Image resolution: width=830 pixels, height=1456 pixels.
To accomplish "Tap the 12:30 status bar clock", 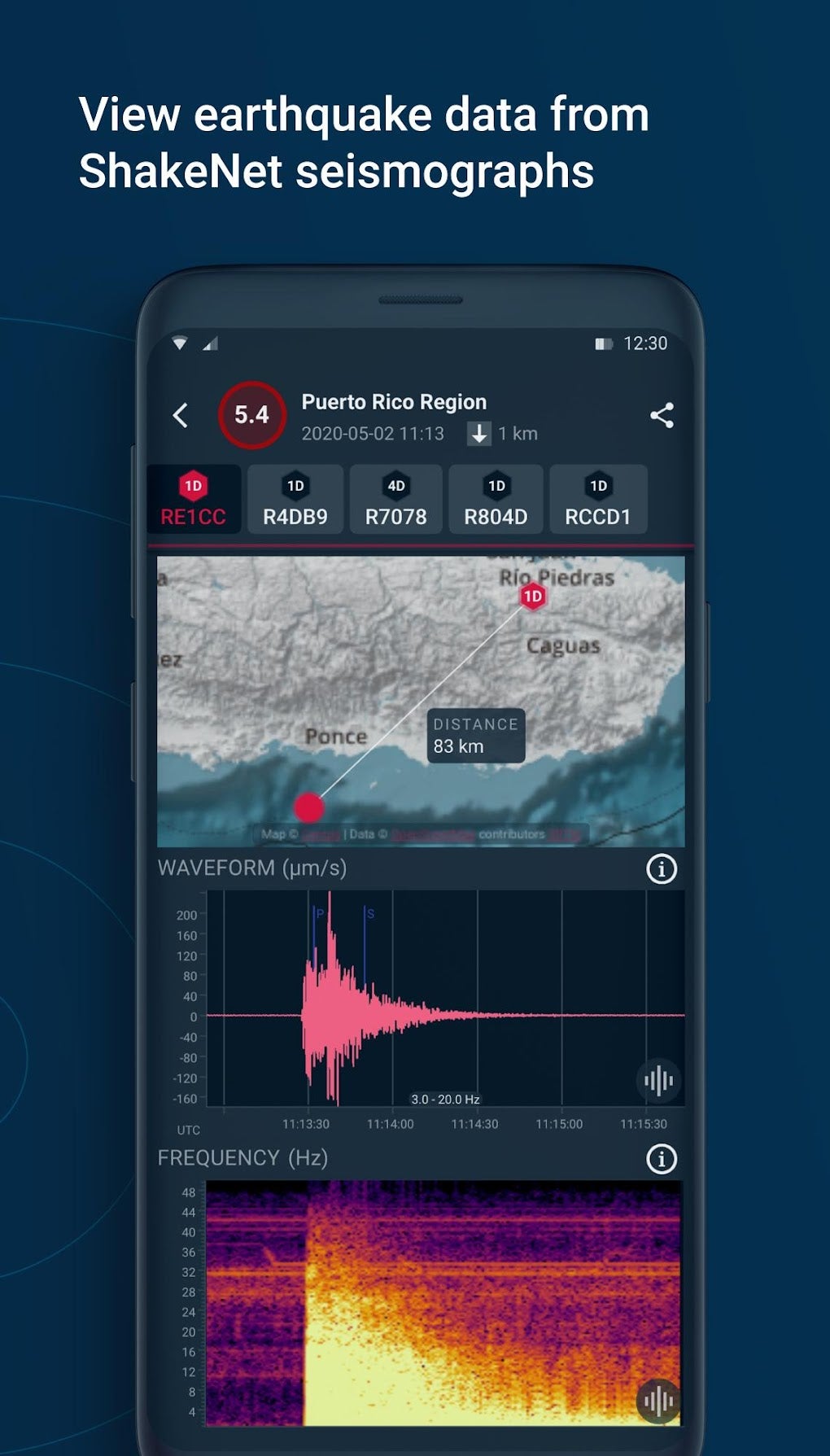I will pos(645,343).
